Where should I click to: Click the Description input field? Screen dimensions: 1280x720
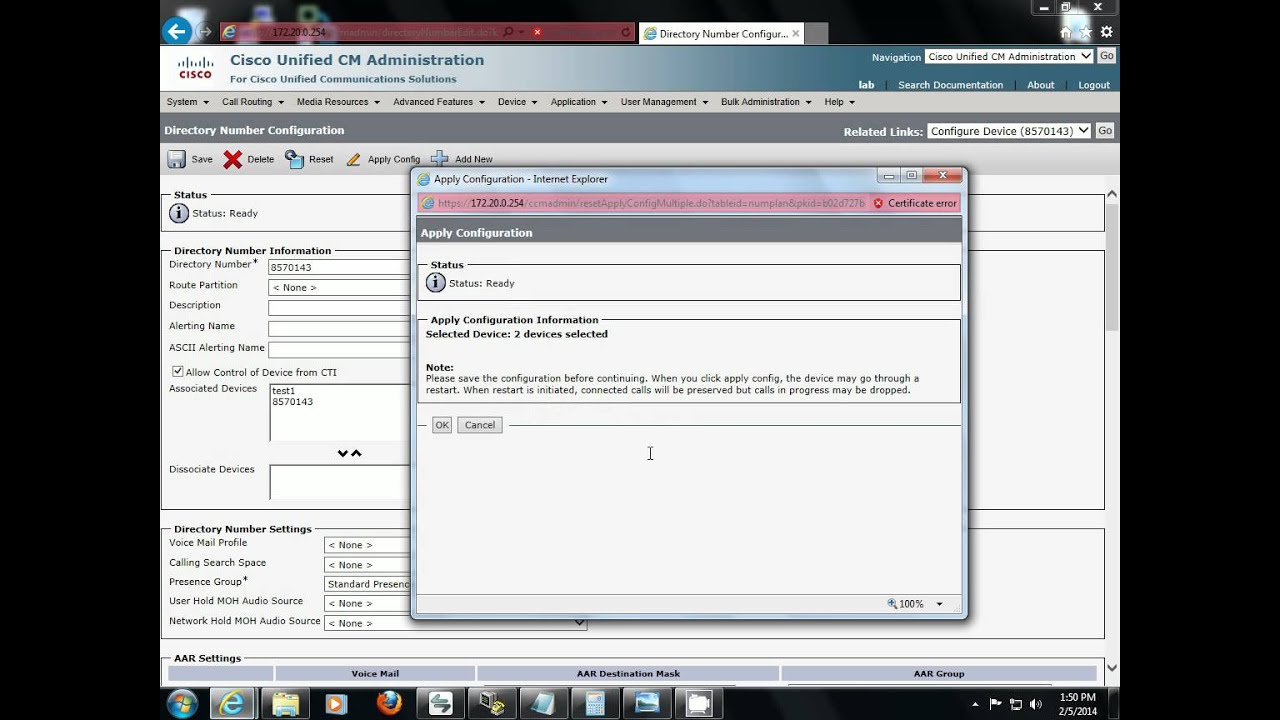click(339, 308)
